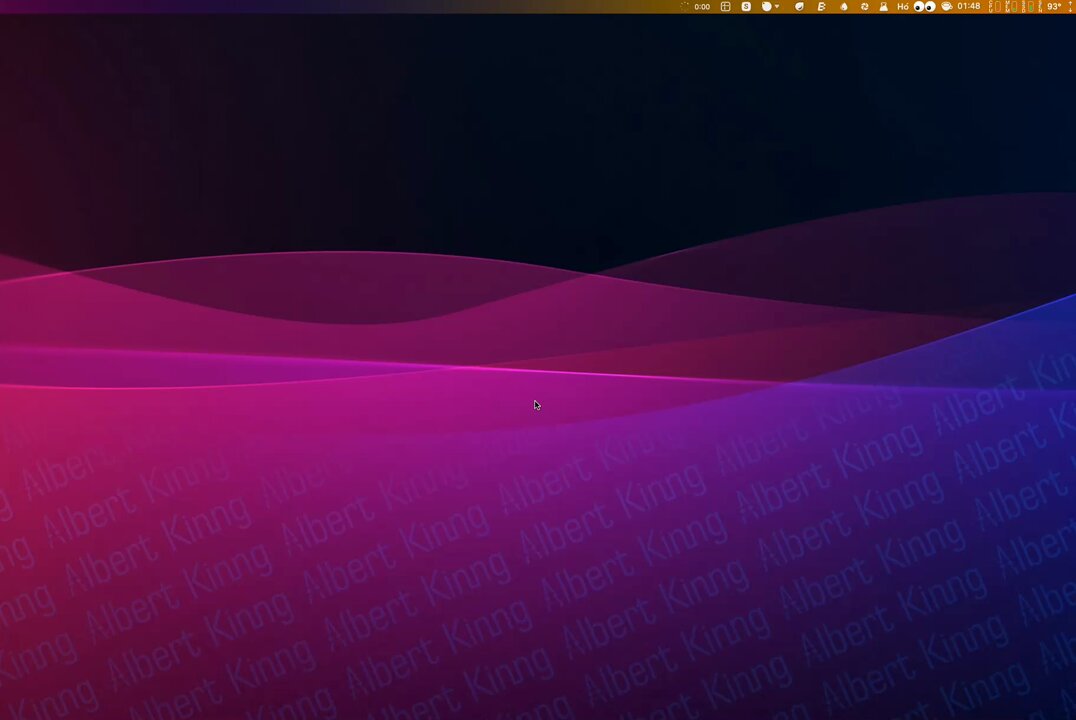This screenshot has height=720, width=1076.
Task: Click the network up/down arrows indicator
Action: (1070, 7)
